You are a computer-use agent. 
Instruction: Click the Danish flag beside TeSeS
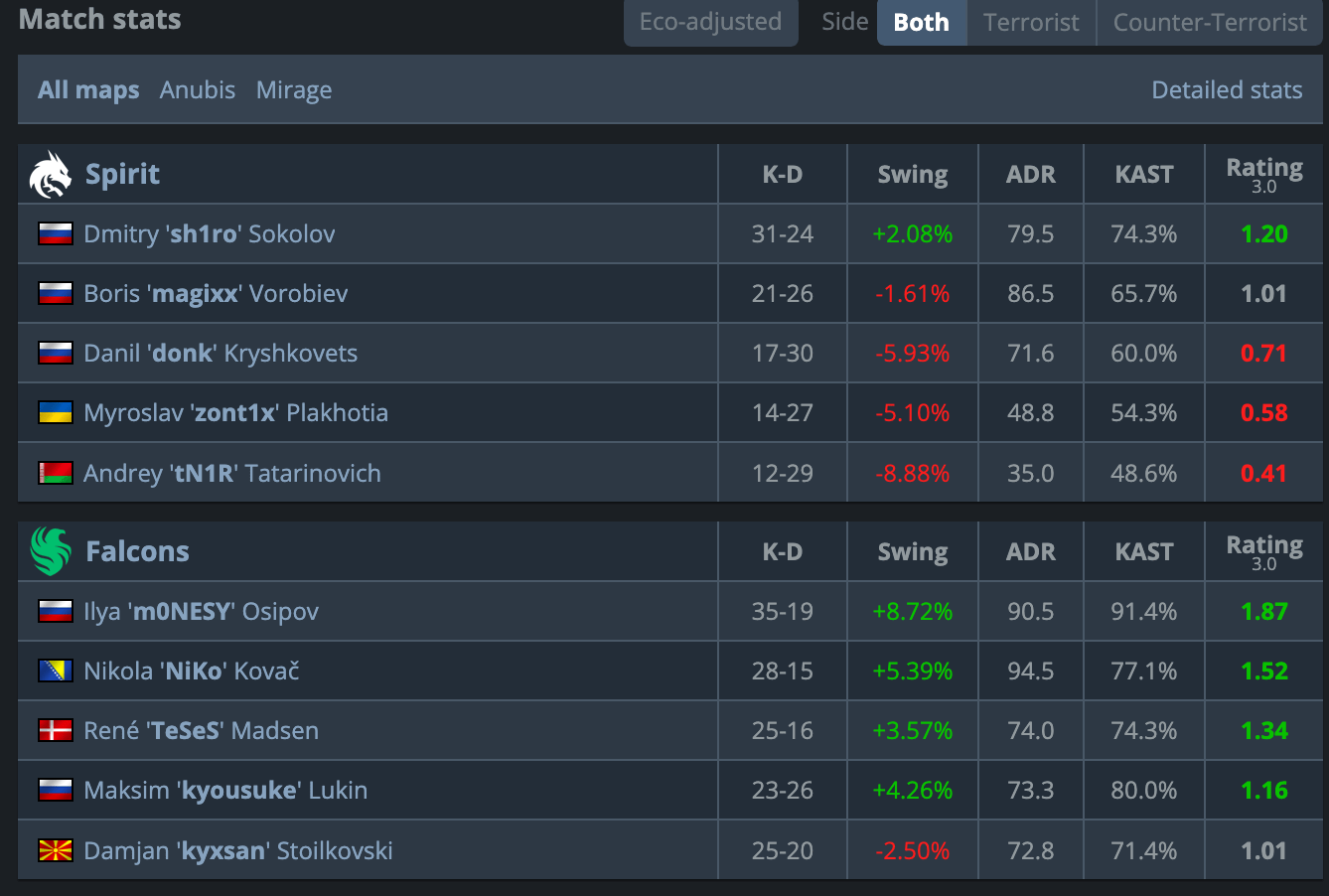[56, 731]
